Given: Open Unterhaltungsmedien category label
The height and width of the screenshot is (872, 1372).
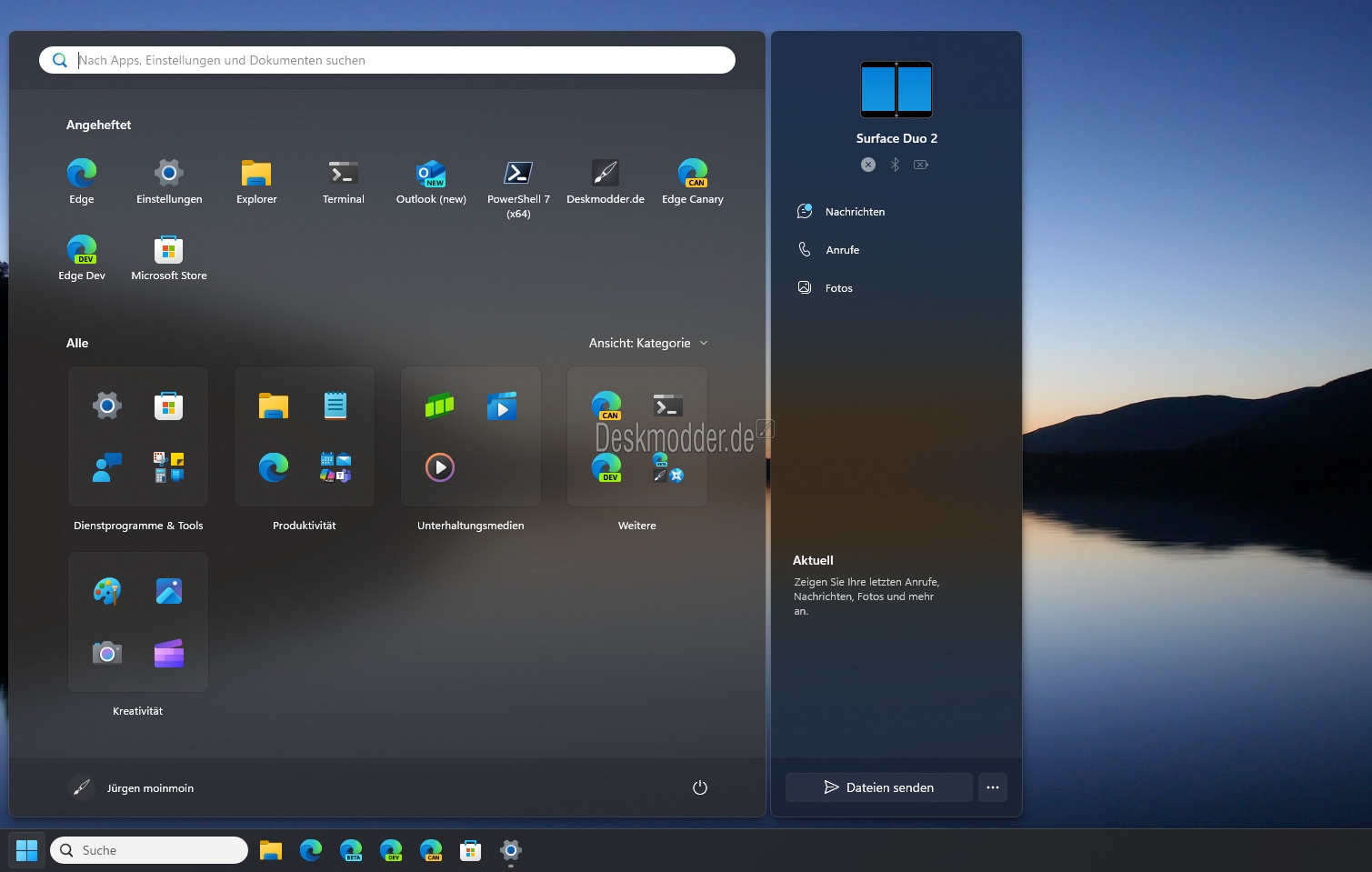Looking at the screenshot, I should pyautogui.click(x=471, y=526).
